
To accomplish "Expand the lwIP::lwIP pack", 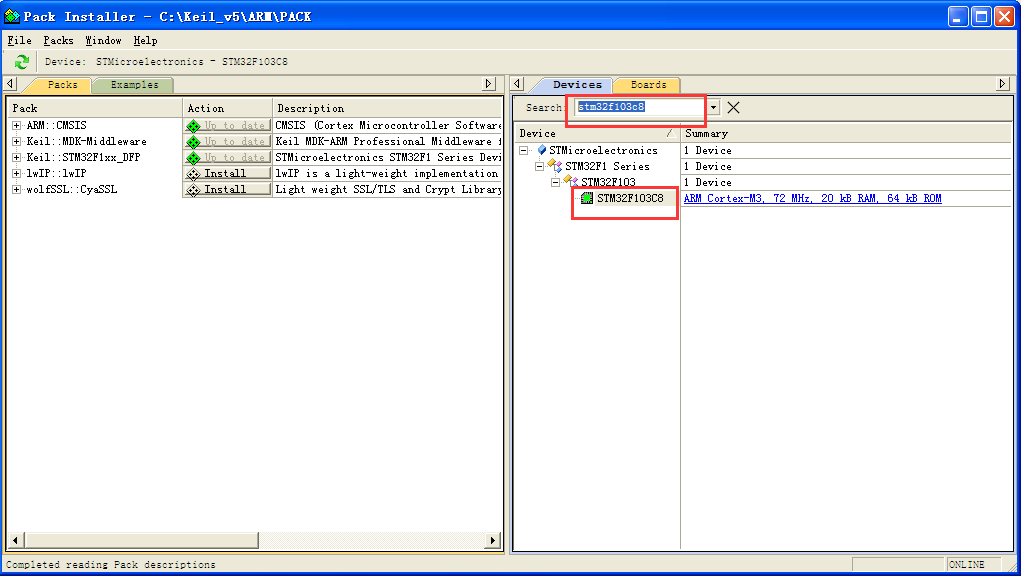I will 16,174.
